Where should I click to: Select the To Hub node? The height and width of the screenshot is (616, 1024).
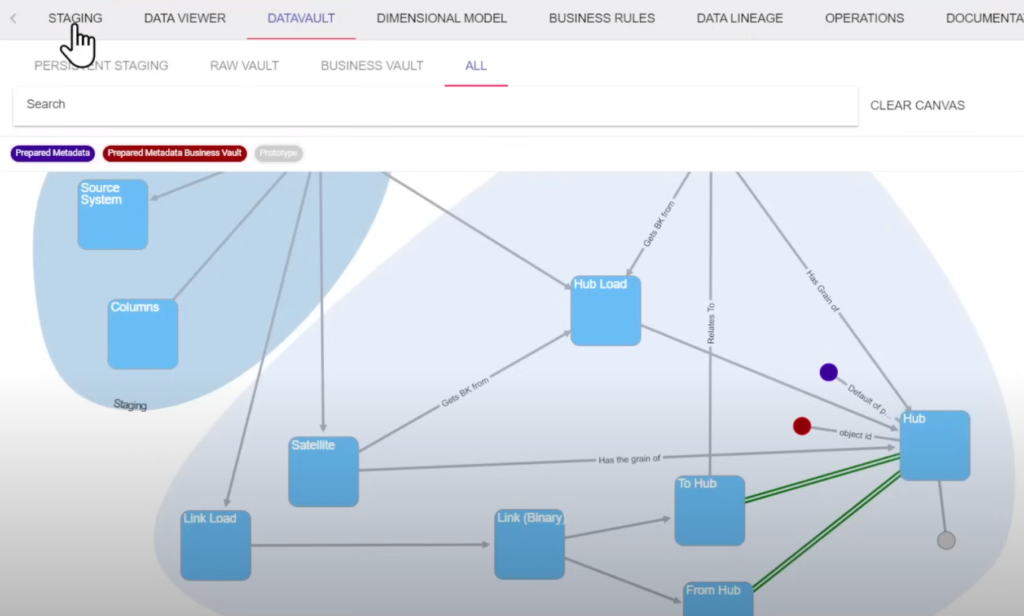click(709, 511)
